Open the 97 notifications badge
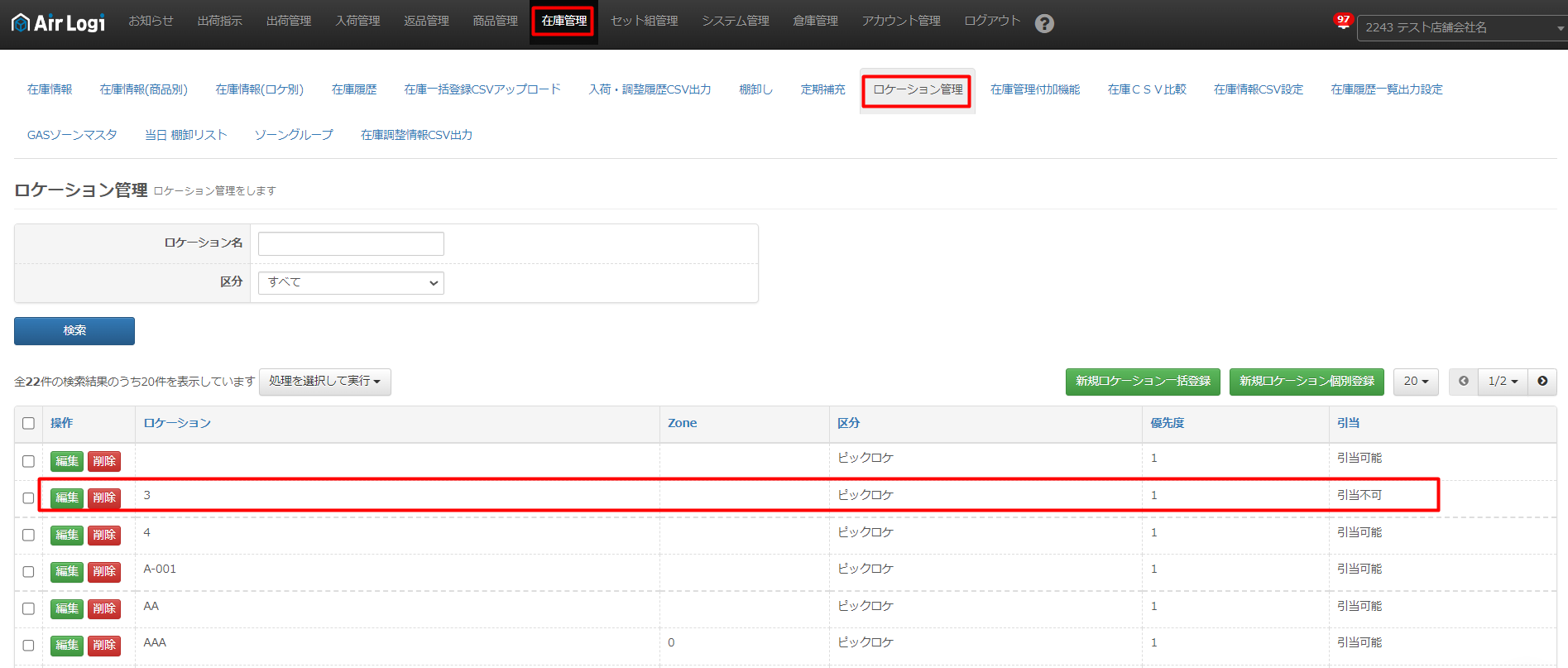This screenshot has width=1568, height=668. 1342,20
